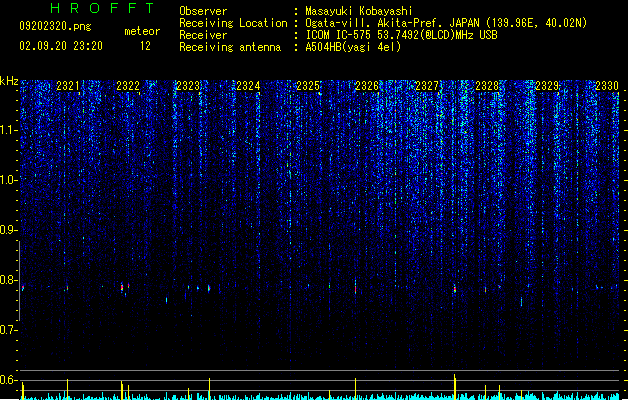The image size is (629, 400).
Task: Click the receiver value ICOM IC-575
Action: click(x=401, y=35)
